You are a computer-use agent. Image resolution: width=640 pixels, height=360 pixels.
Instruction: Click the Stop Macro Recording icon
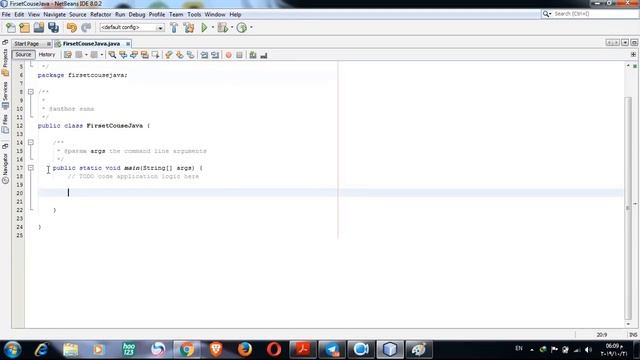(240, 55)
